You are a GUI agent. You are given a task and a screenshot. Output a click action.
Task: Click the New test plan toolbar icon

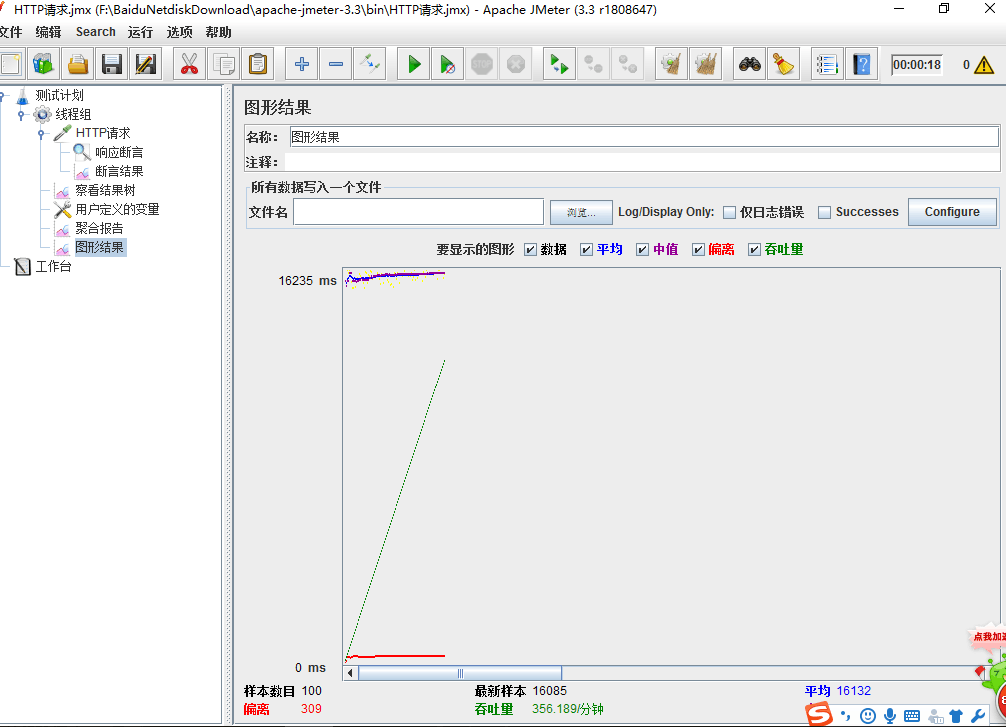(x=11, y=64)
